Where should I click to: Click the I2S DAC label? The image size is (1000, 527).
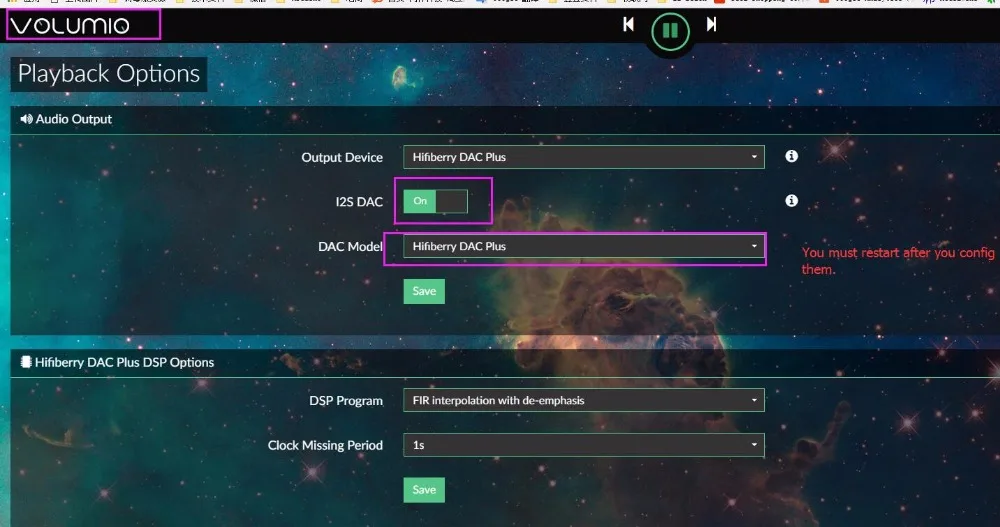pyautogui.click(x=359, y=202)
